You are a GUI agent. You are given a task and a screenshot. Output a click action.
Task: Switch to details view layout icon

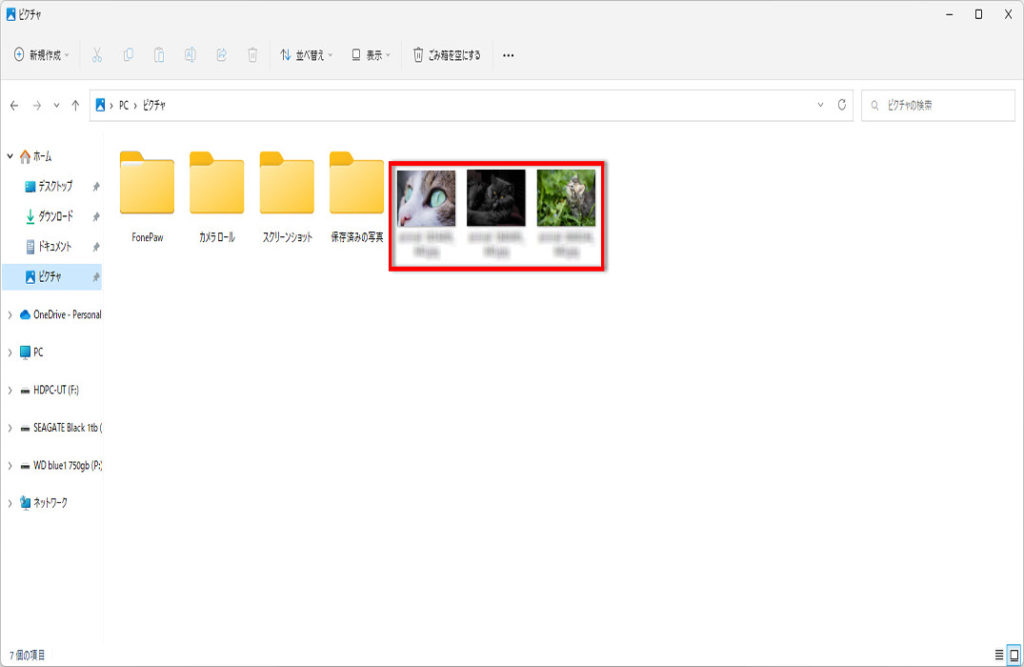(998, 655)
